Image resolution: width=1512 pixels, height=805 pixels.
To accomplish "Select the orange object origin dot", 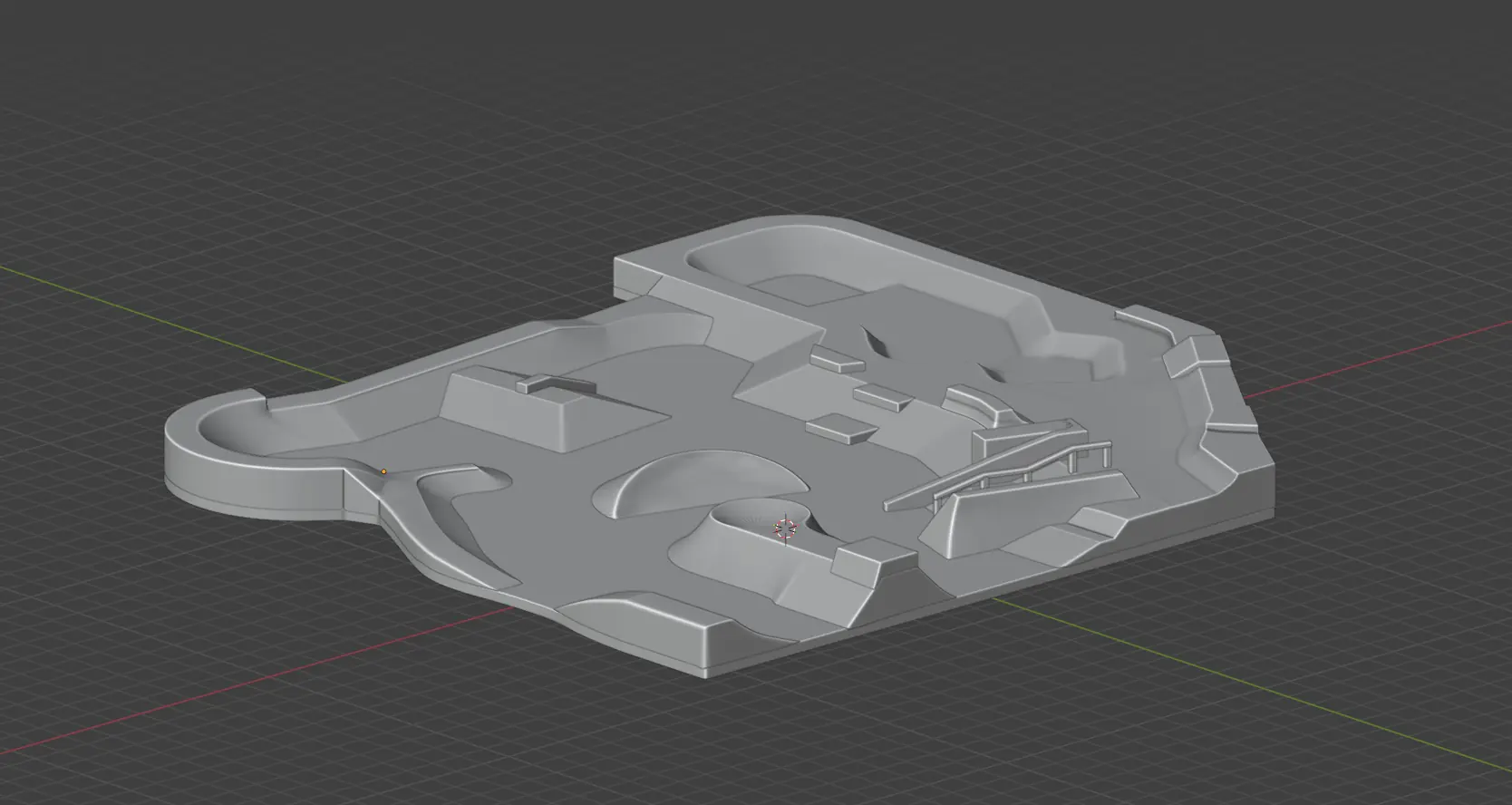I will [x=383, y=471].
